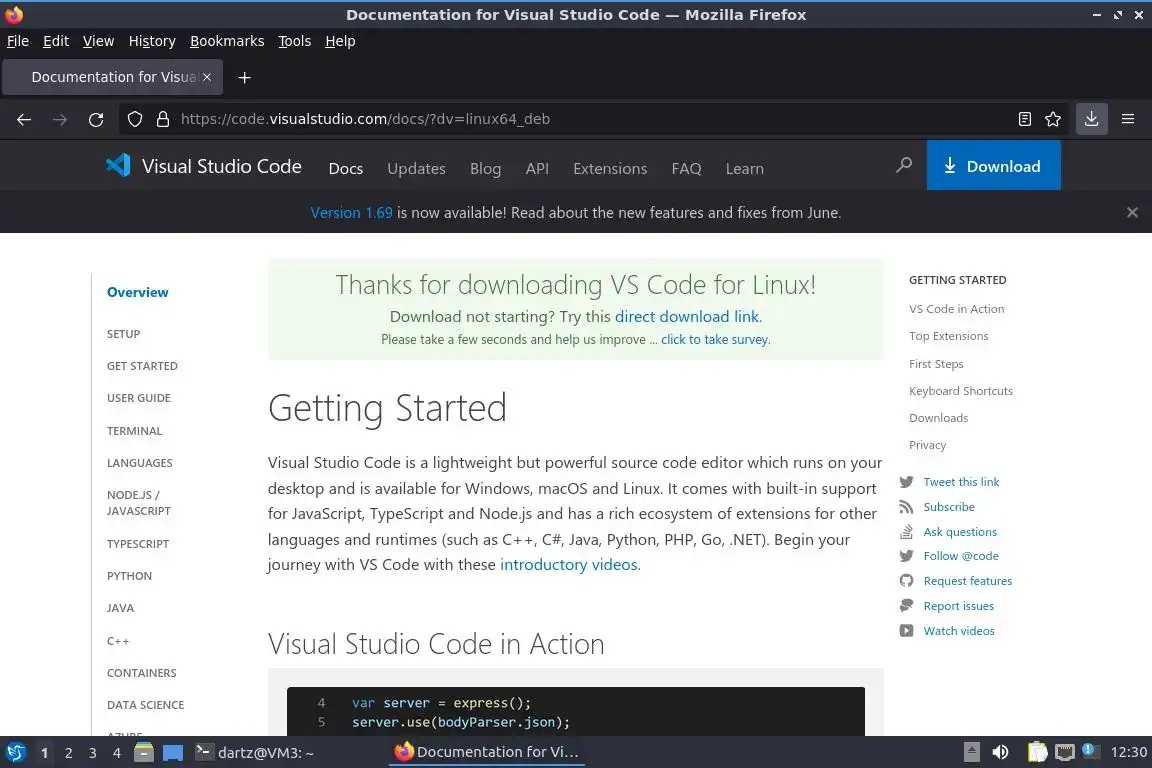Viewport: 1152px width, 768px height.
Task: Open the taskbar start menu icon
Action: point(15,753)
